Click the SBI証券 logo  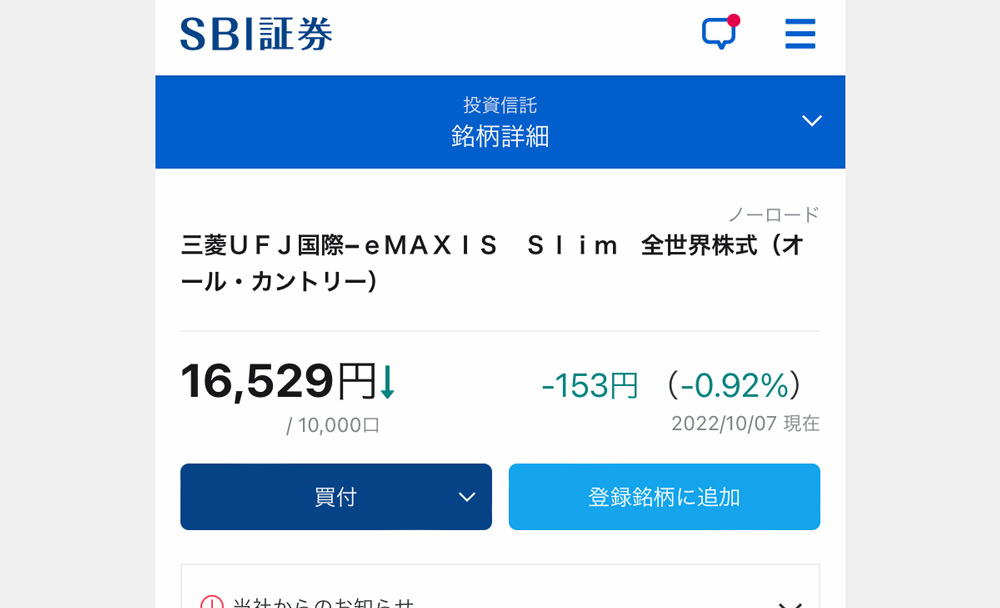pos(256,34)
